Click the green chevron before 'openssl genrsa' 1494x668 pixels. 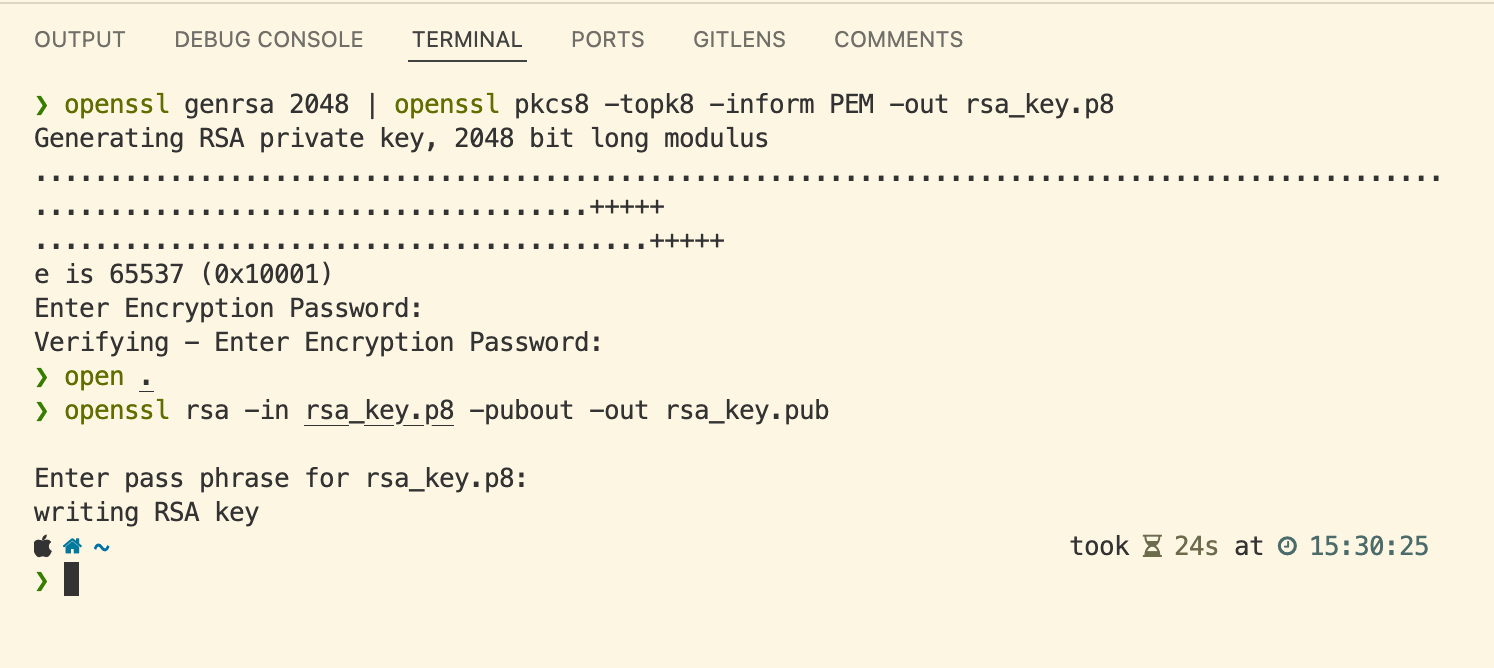[41, 105]
